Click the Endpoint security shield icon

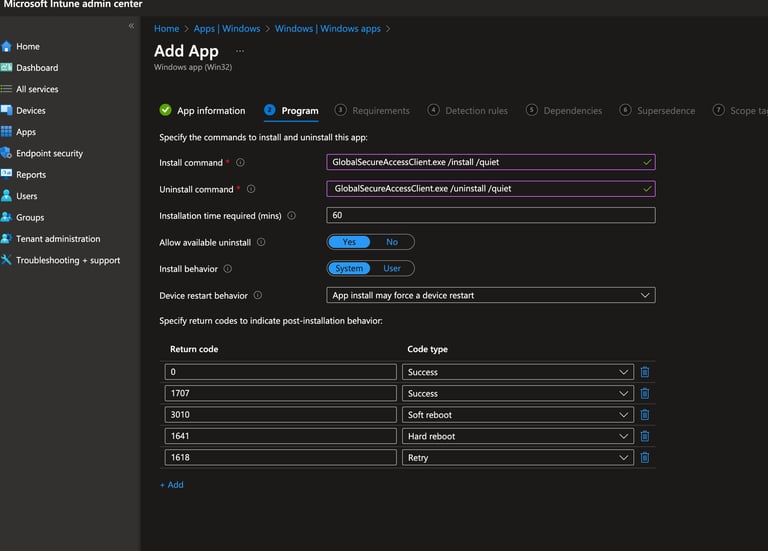6,153
